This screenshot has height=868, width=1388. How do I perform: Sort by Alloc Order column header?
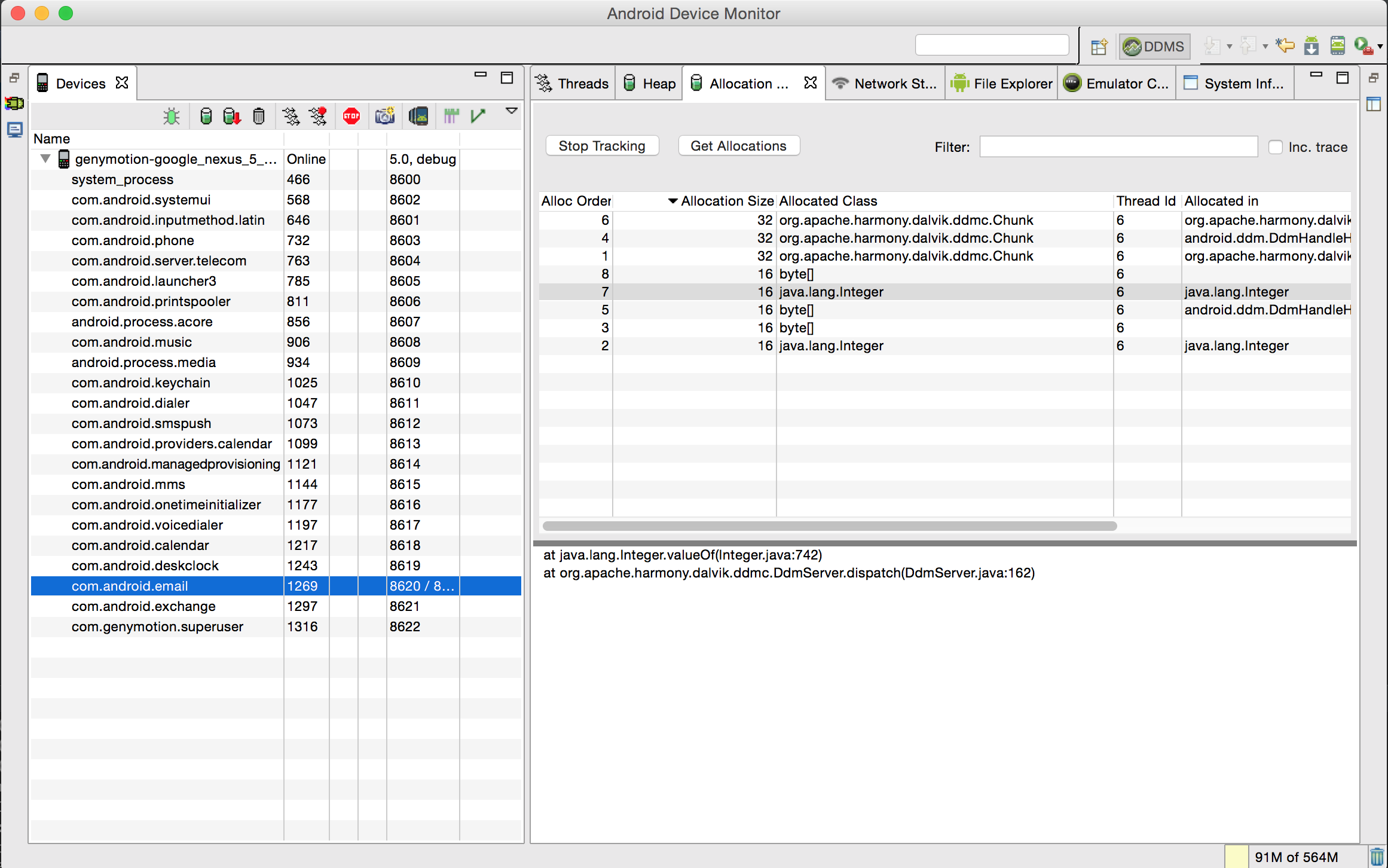(575, 201)
